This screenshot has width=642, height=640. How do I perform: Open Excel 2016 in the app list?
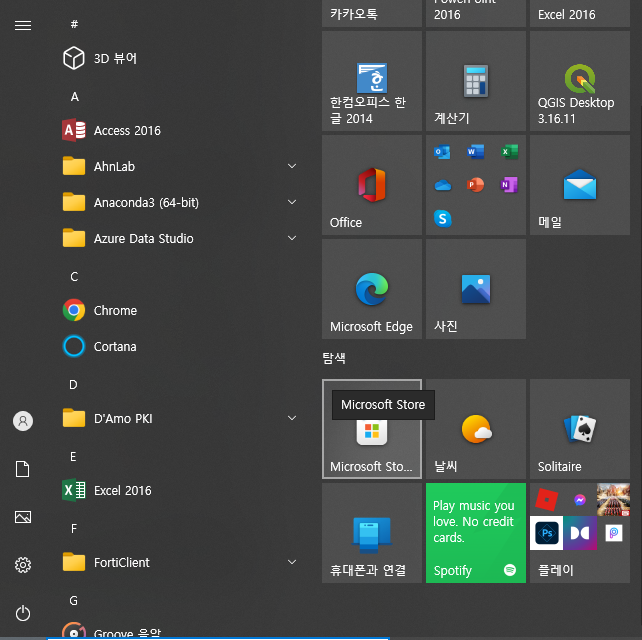[x=178, y=490]
